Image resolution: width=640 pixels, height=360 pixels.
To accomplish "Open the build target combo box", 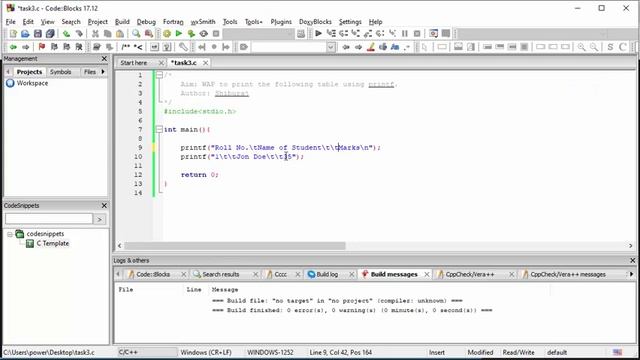I will point(258,34).
